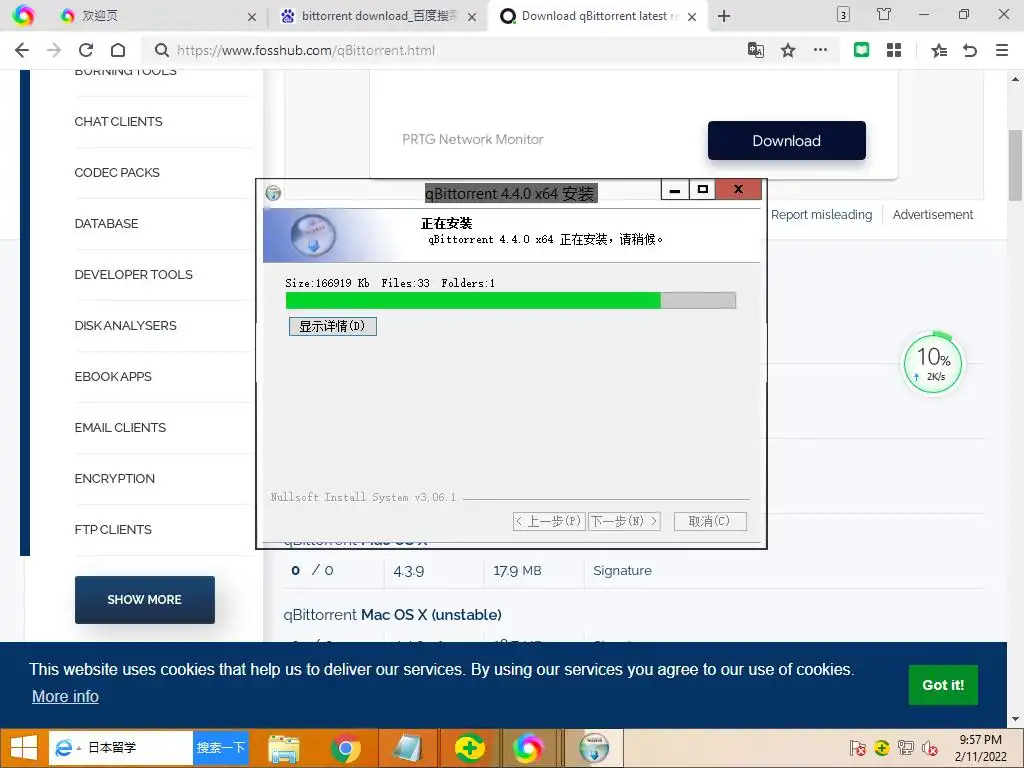
Task: Open the hamburger main menu
Action: pos(1002,50)
